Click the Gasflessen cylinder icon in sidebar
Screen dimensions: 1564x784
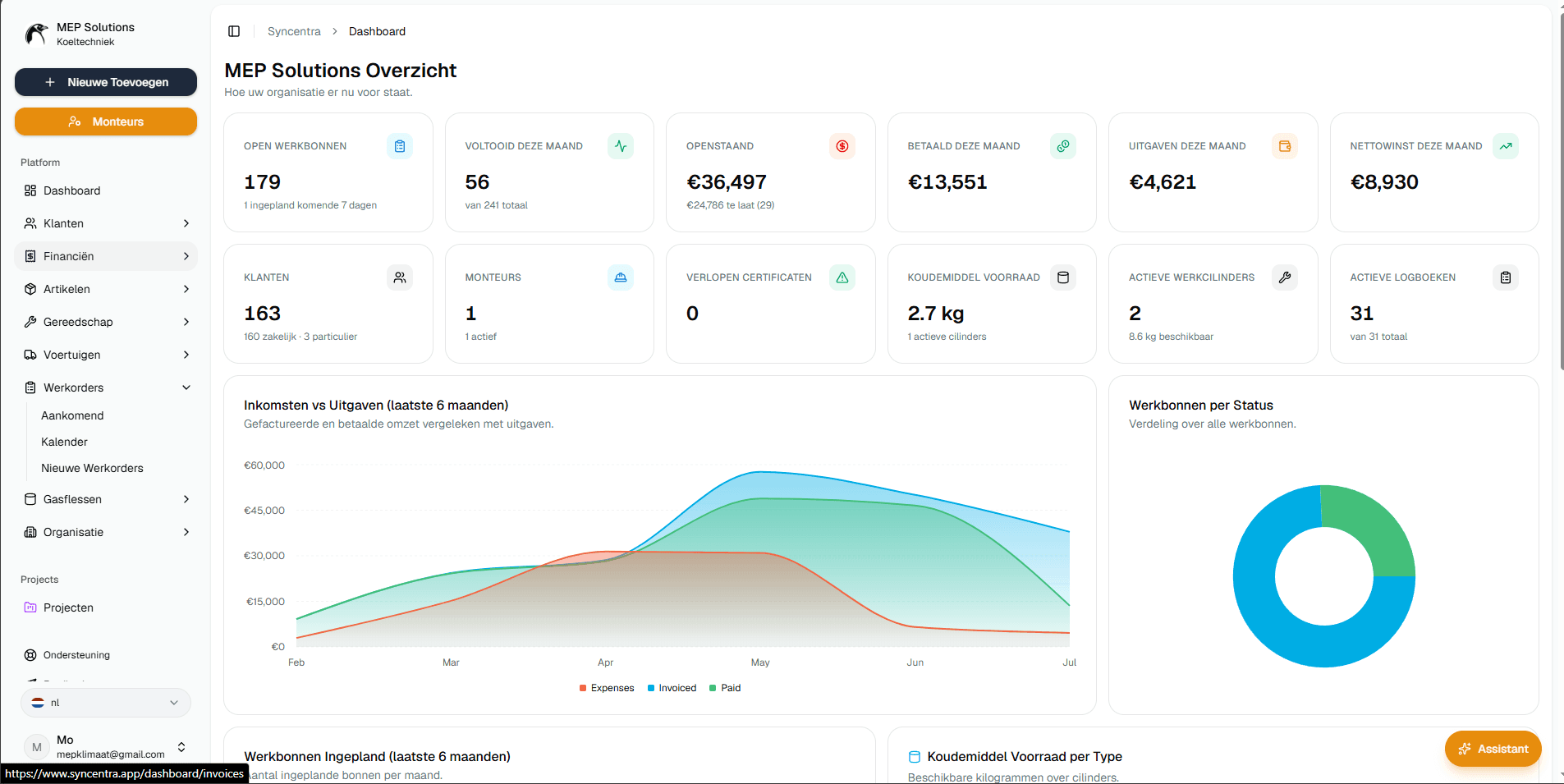(30, 499)
